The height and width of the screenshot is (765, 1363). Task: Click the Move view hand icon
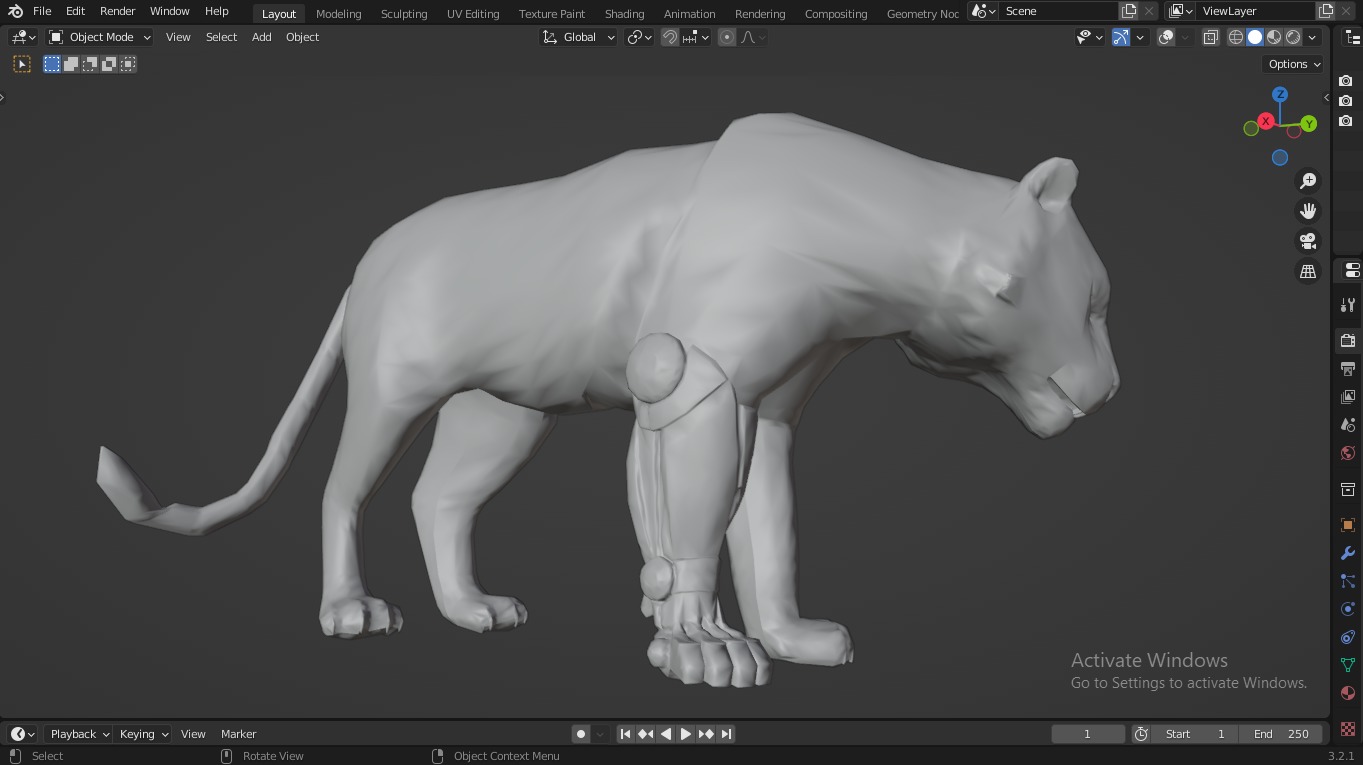[1308, 211]
